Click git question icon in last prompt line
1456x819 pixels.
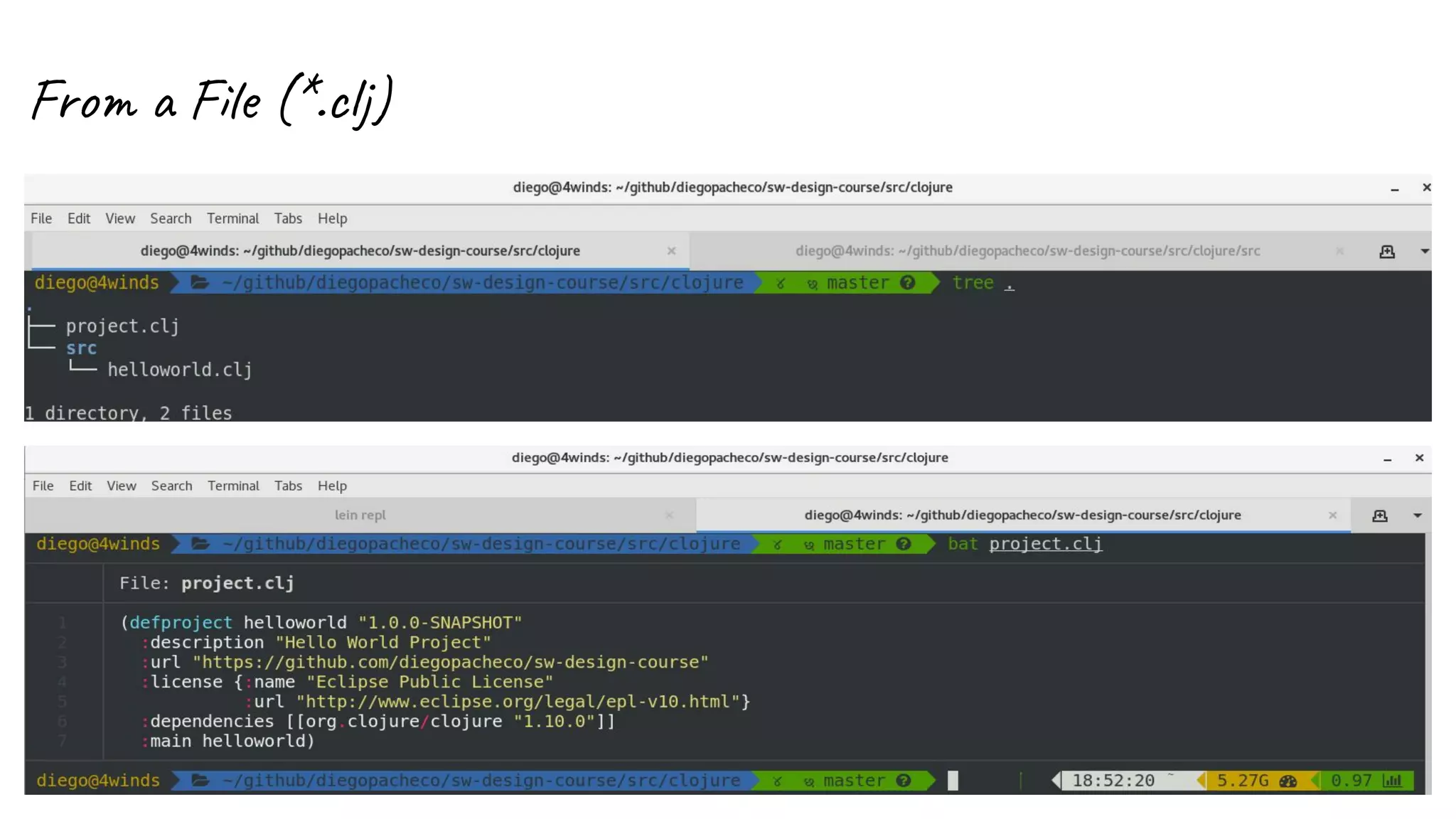pos(903,781)
